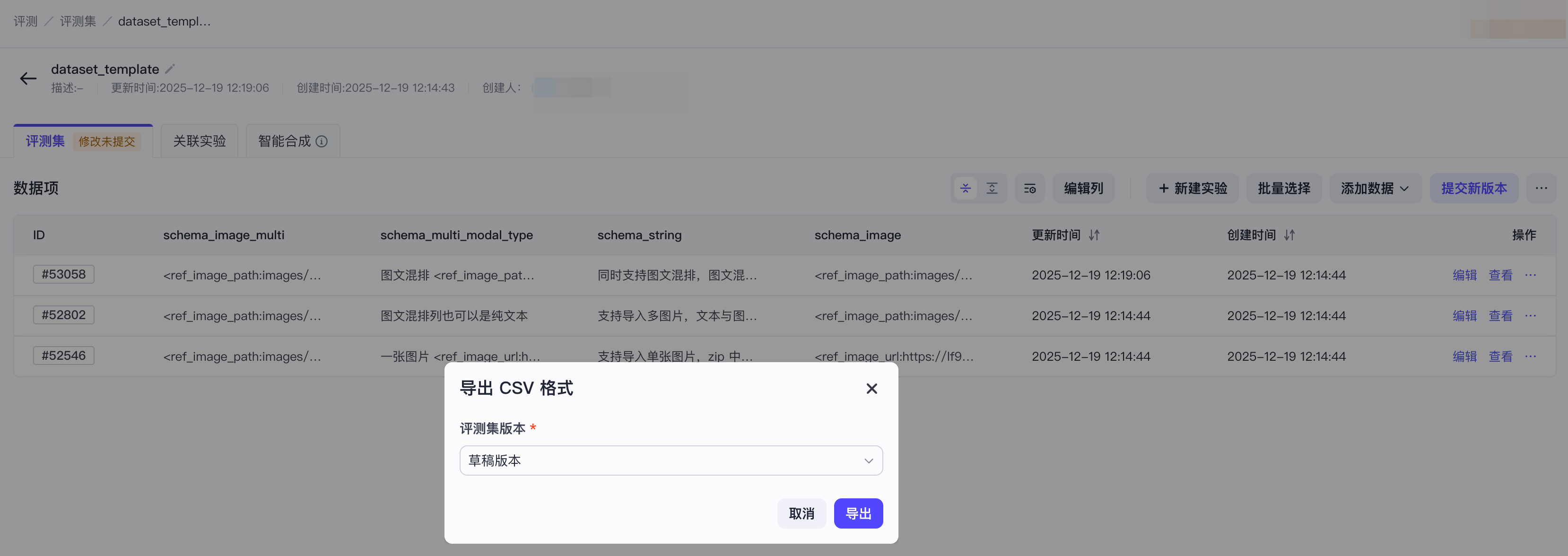Open the 评测集版本 dropdown showing 草稿版本
1568x556 pixels.
671,460
